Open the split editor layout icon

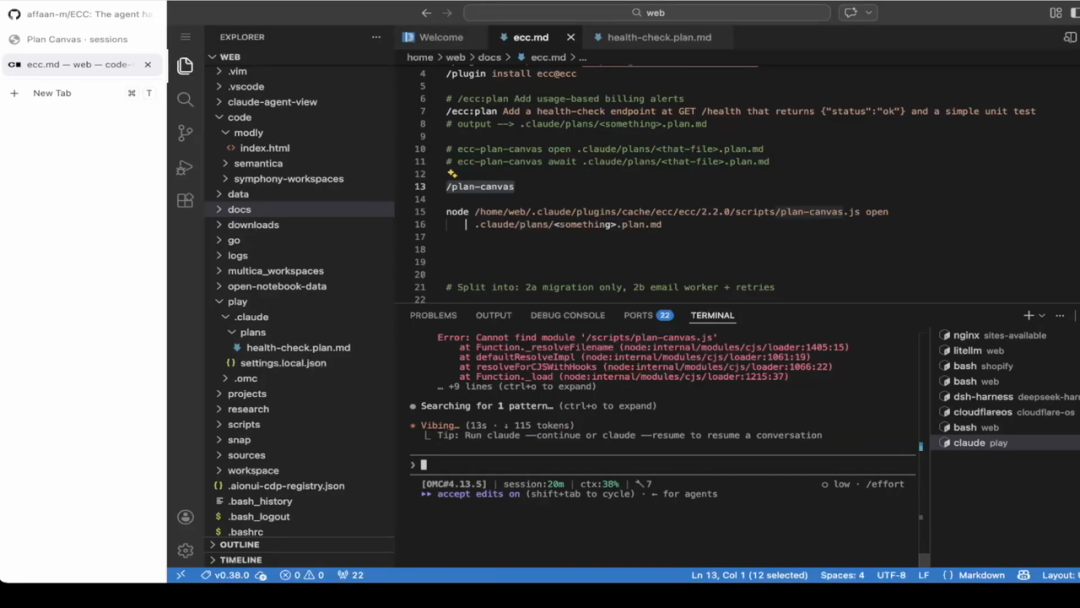tap(1070, 37)
